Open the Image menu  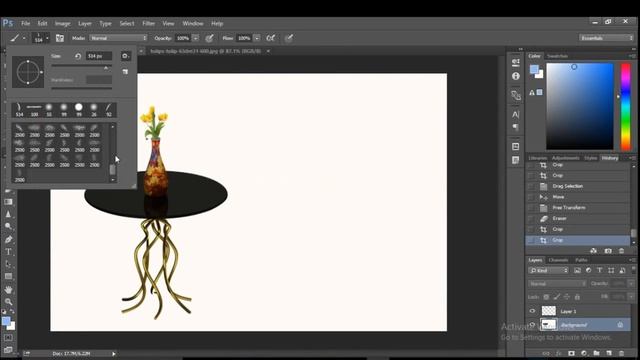pyautogui.click(x=62, y=23)
